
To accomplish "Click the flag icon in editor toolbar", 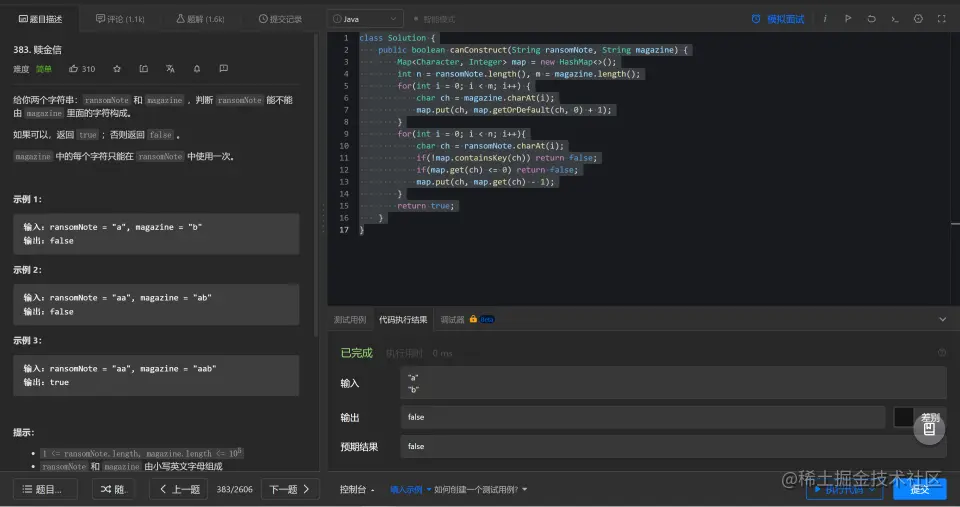I will 848,19.
